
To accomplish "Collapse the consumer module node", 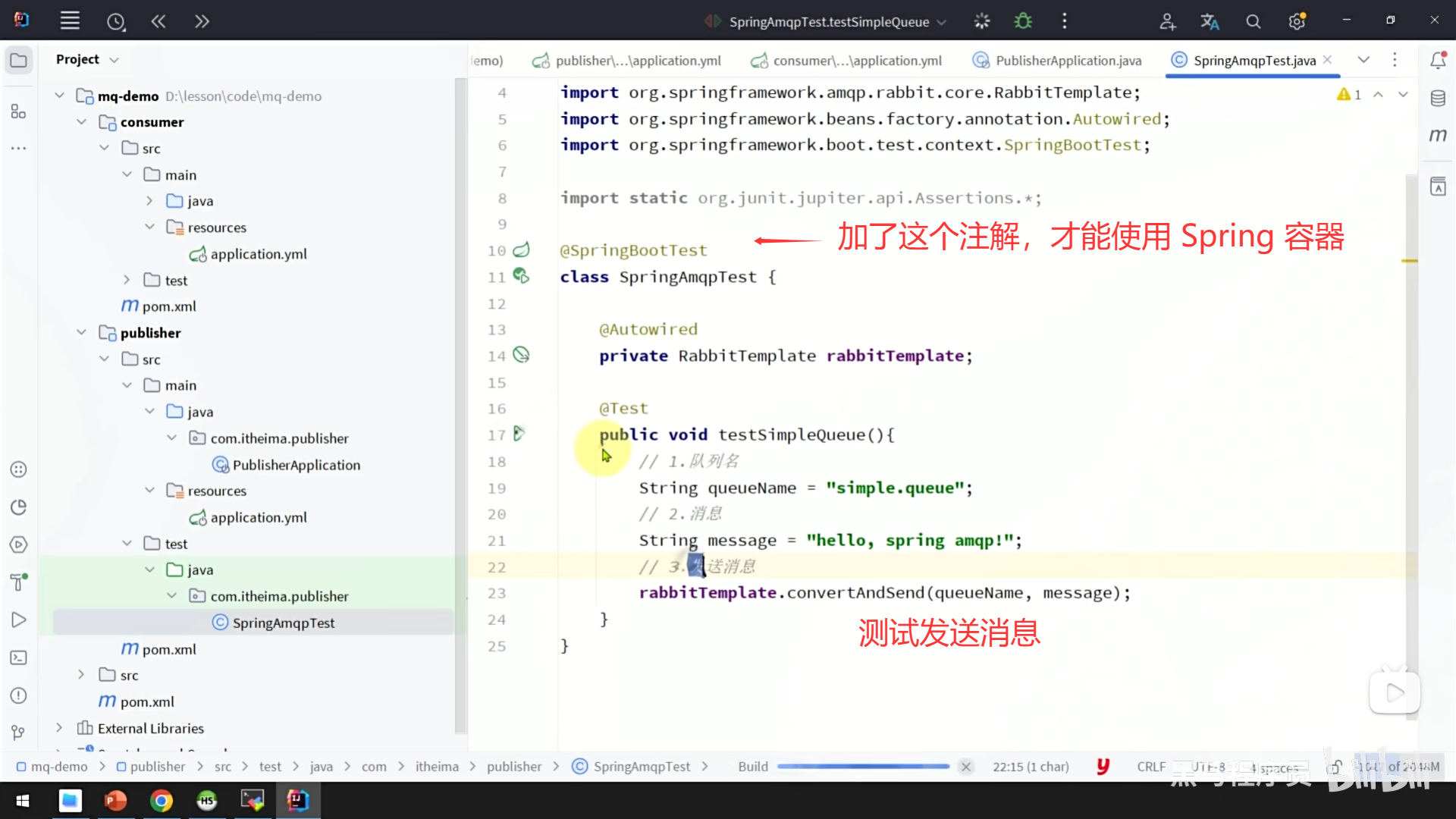I will (x=82, y=122).
